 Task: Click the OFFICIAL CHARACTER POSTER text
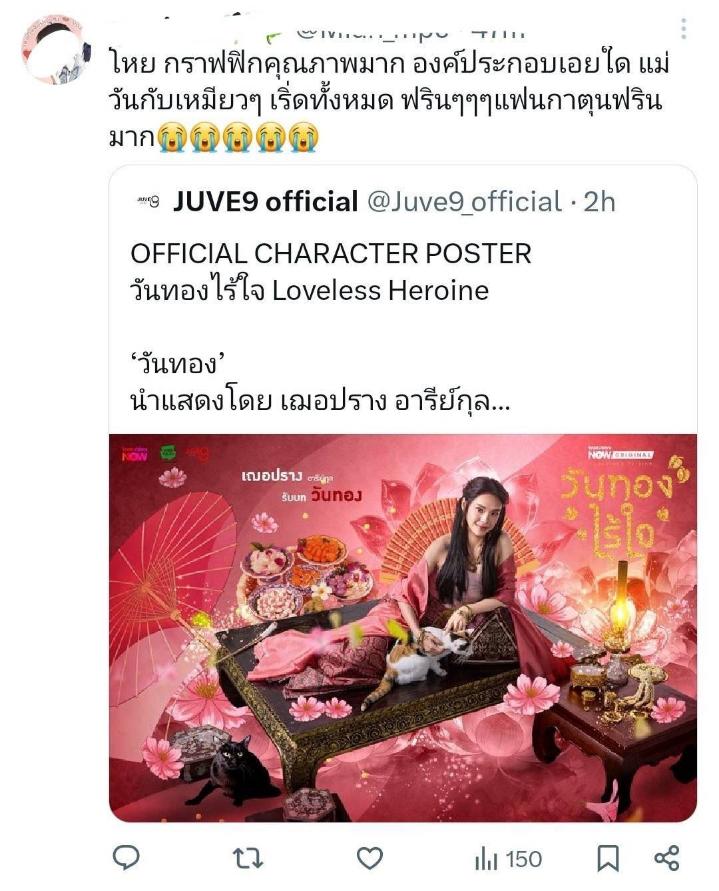point(331,253)
